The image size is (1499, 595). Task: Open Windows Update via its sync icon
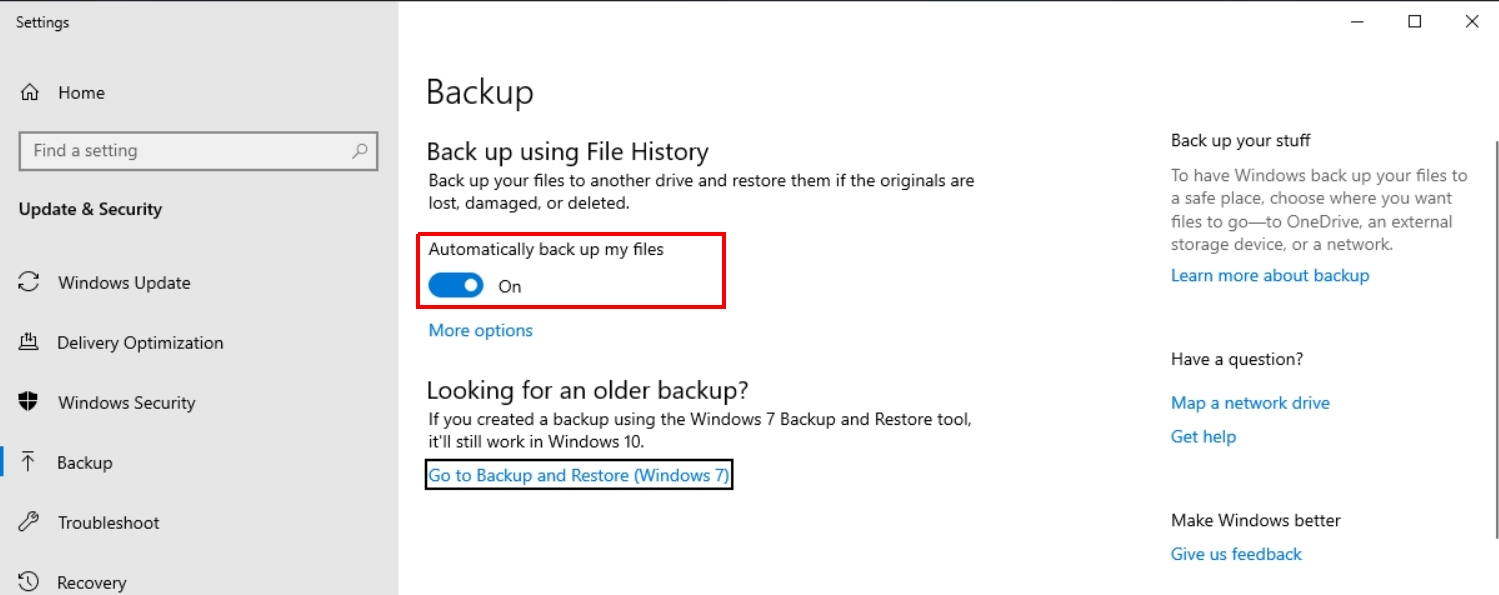pyautogui.click(x=29, y=282)
